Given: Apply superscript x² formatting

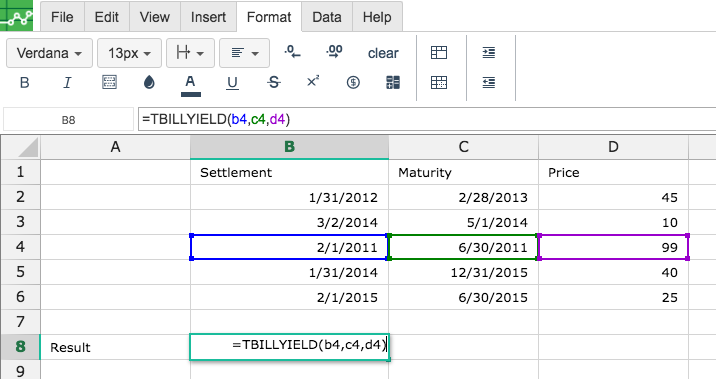Looking at the screenshot, I should [313, 82].
